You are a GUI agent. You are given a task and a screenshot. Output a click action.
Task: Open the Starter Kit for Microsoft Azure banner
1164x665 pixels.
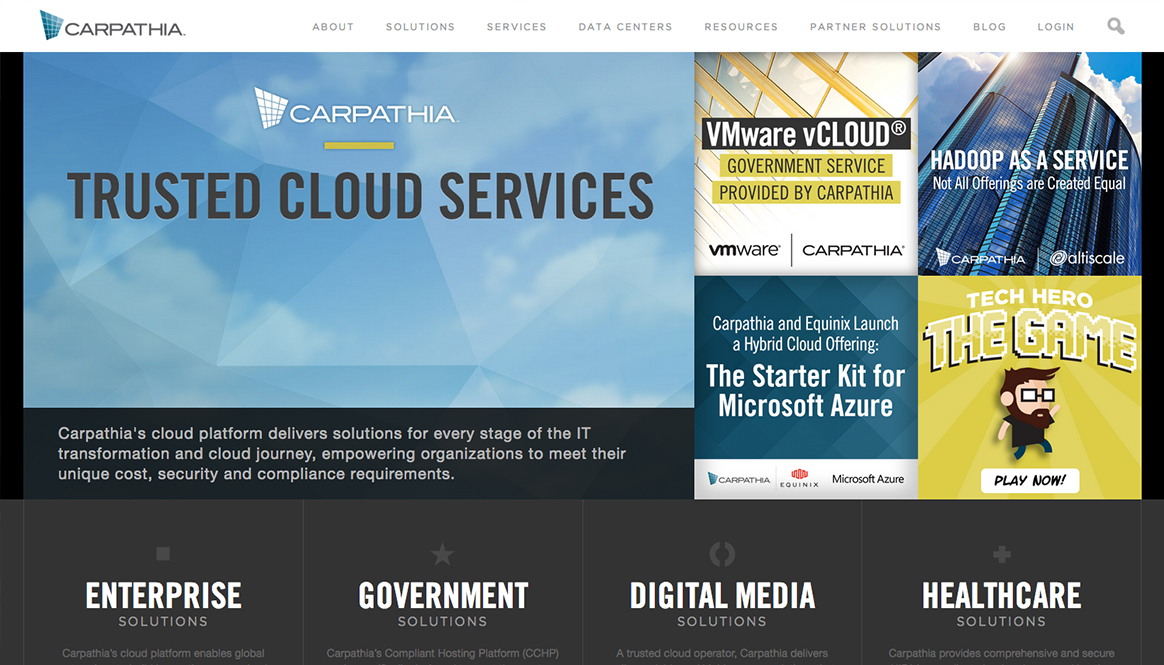pyautogui.click(x=806, y=387)
